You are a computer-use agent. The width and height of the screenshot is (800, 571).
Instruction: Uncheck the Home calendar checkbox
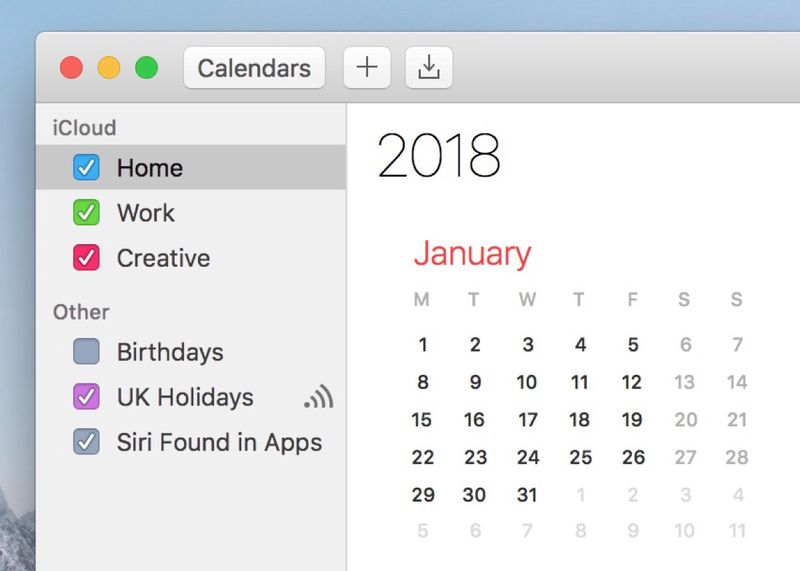tap(86, 167)
